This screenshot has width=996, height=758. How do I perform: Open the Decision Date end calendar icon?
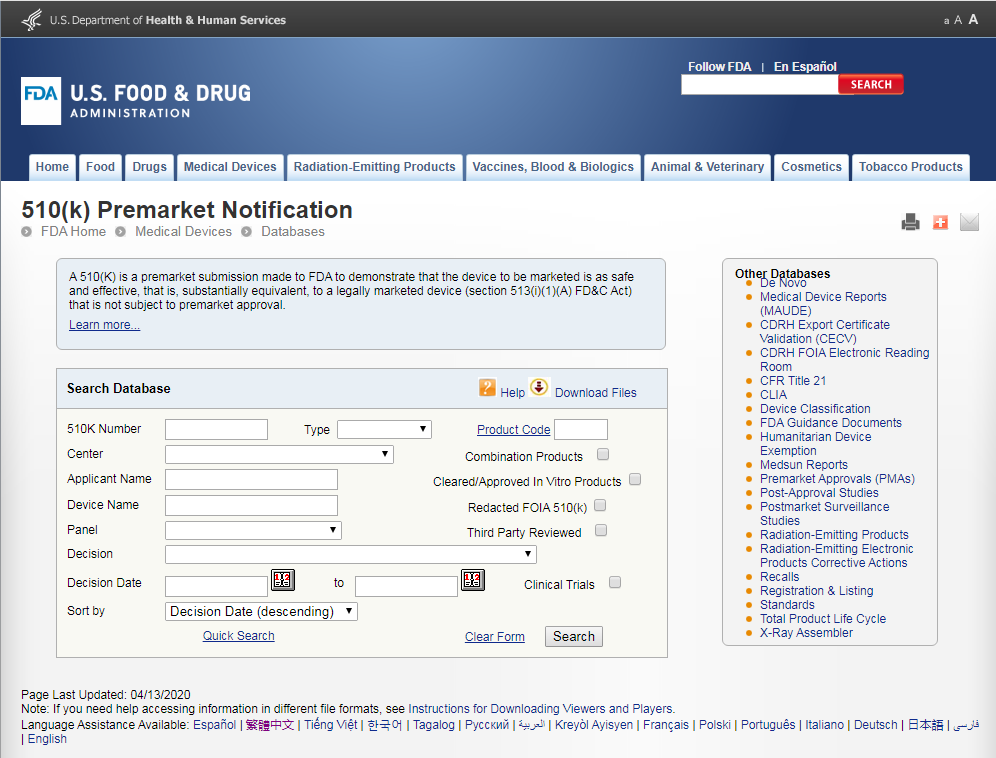click(473, 579)
